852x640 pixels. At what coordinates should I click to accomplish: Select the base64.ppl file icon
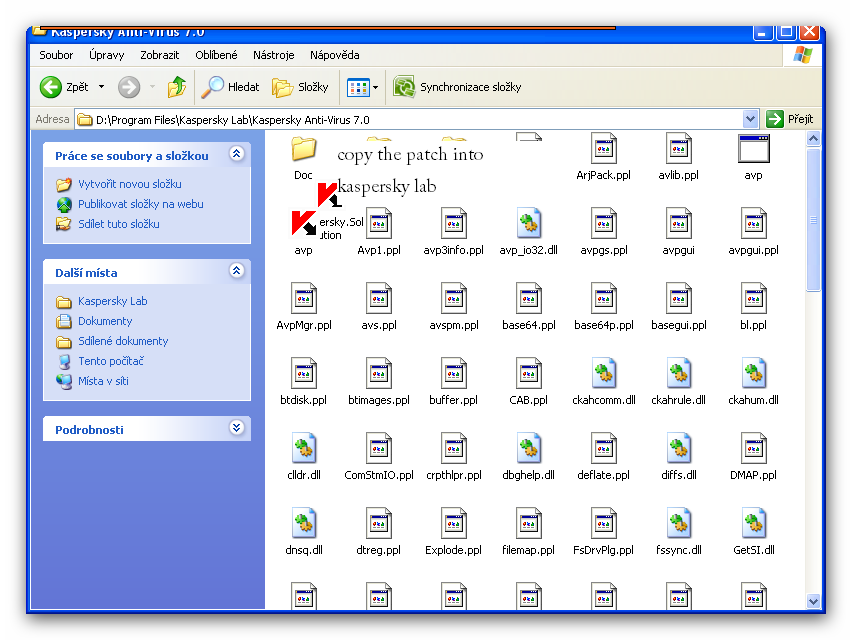[x=529, y=298]
